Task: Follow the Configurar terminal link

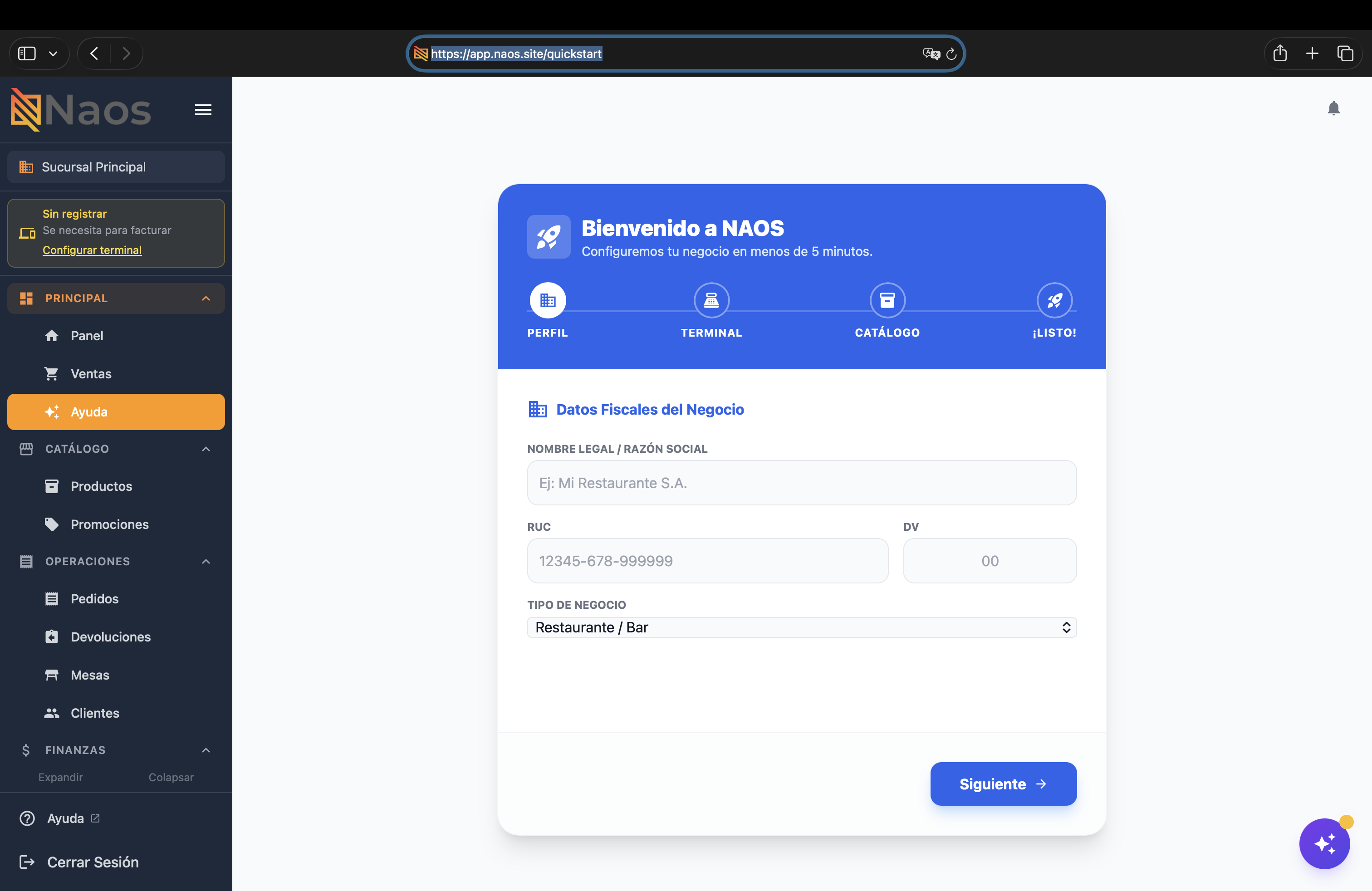Action: tap(92, 250)
